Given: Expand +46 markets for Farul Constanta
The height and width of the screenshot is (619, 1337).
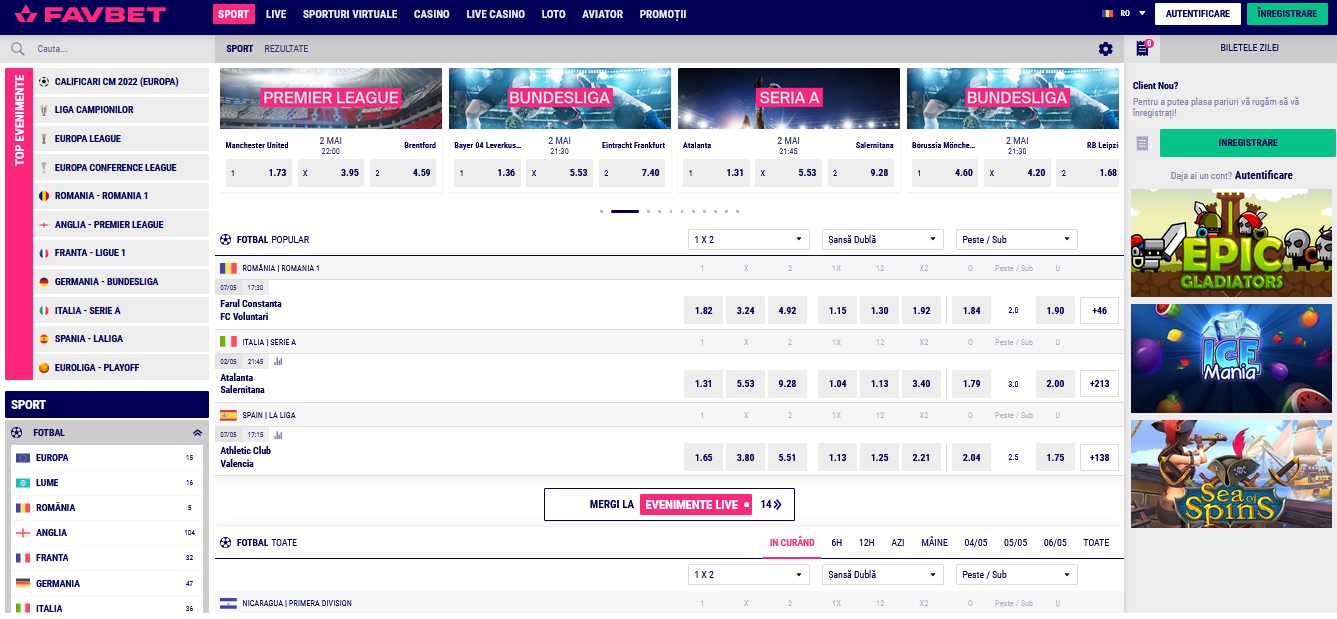Looking at the screenshot, I should click(1099, 311).
